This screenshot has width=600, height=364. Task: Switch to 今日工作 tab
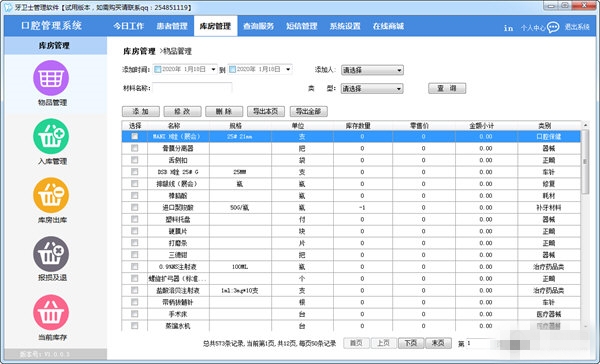129,26
